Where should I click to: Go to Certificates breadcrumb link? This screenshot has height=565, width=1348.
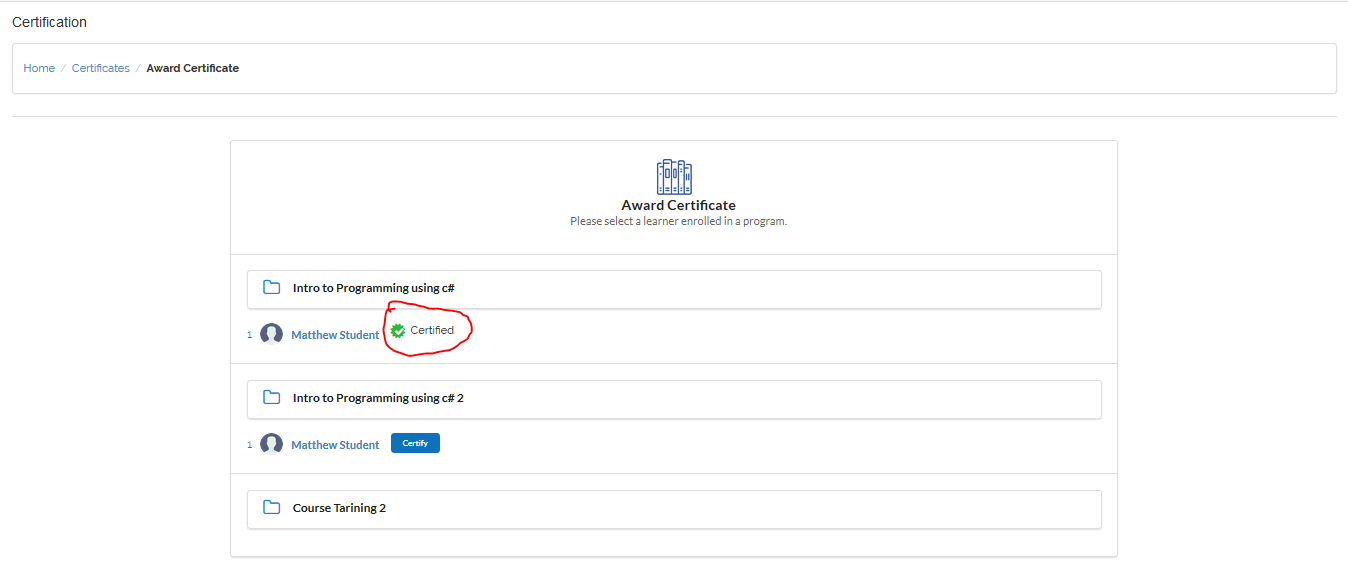tap(101, 68)
